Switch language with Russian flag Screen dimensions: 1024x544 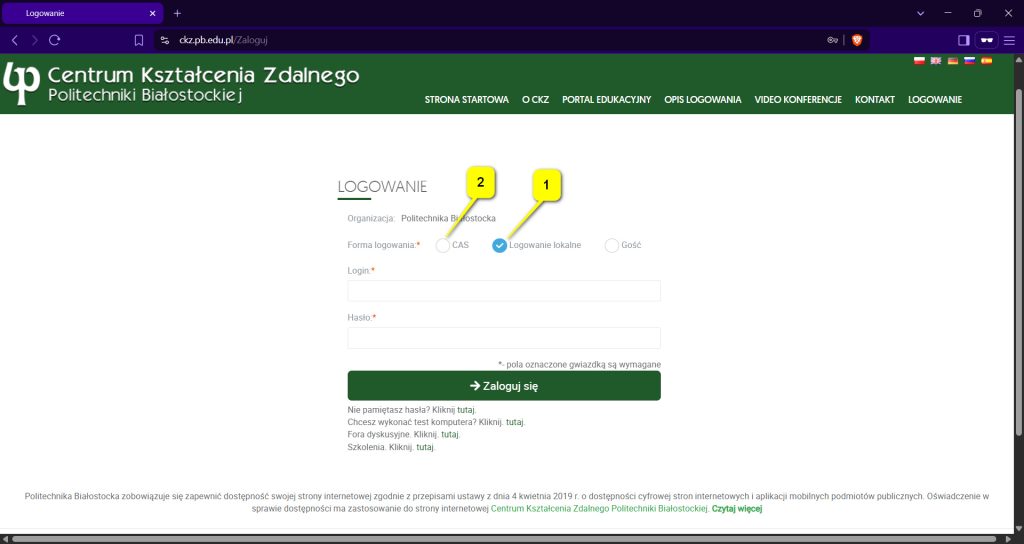(970, 61)
